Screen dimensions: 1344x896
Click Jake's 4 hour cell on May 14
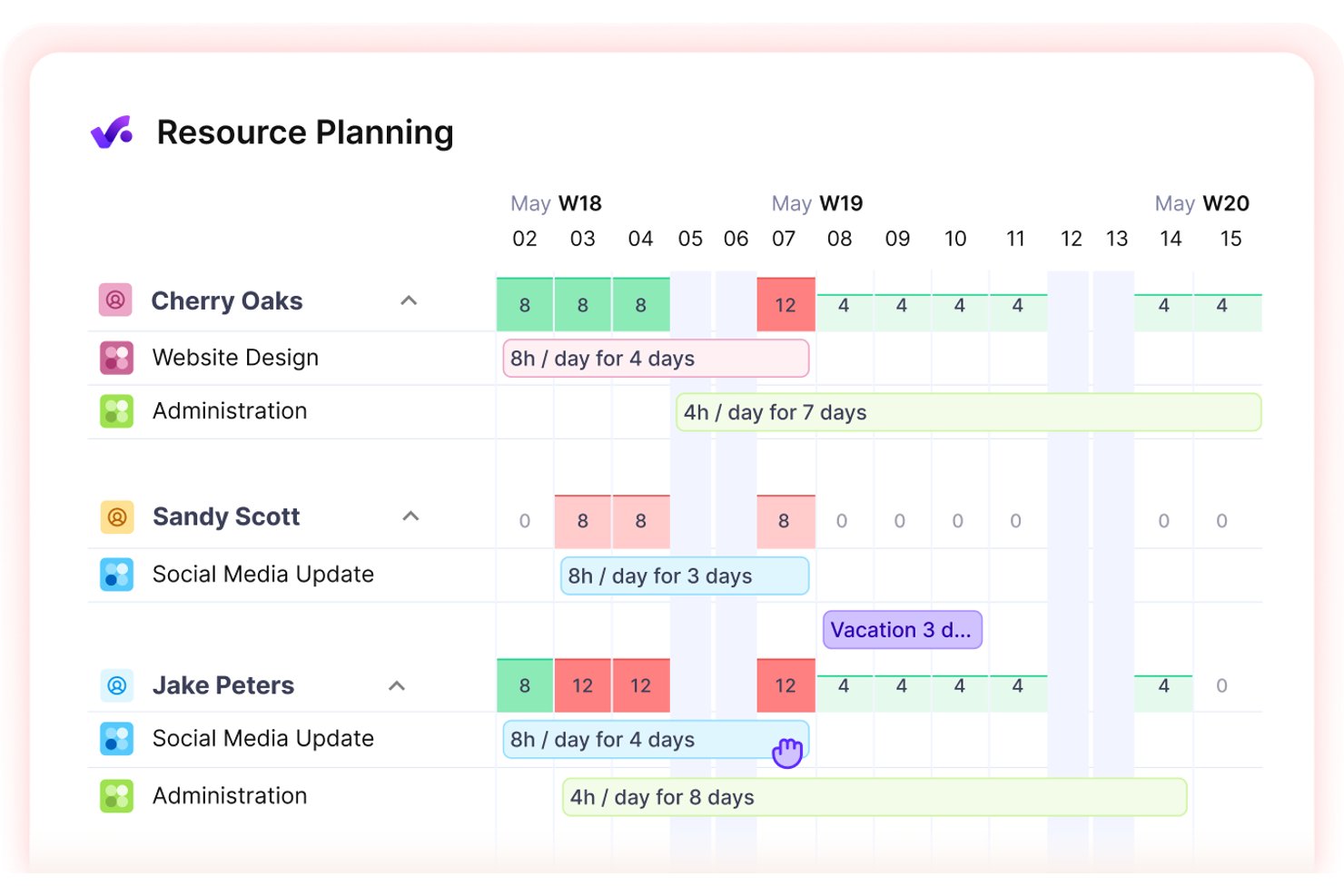point(1163,693)
